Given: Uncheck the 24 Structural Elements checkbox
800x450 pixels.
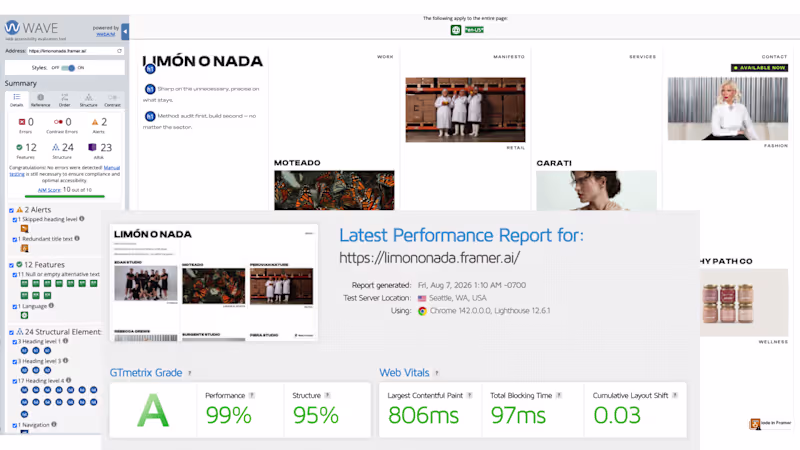Looking at the screenshot, I should [x=11, y=333].
